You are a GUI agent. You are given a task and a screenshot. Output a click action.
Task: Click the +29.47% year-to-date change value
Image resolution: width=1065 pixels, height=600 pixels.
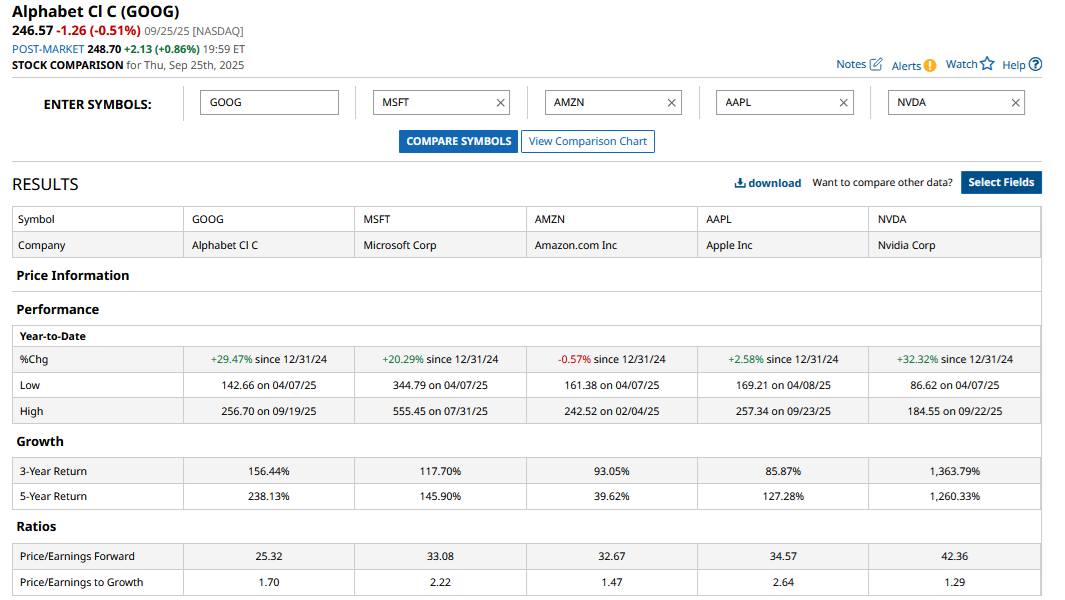(x=232, y=359)
